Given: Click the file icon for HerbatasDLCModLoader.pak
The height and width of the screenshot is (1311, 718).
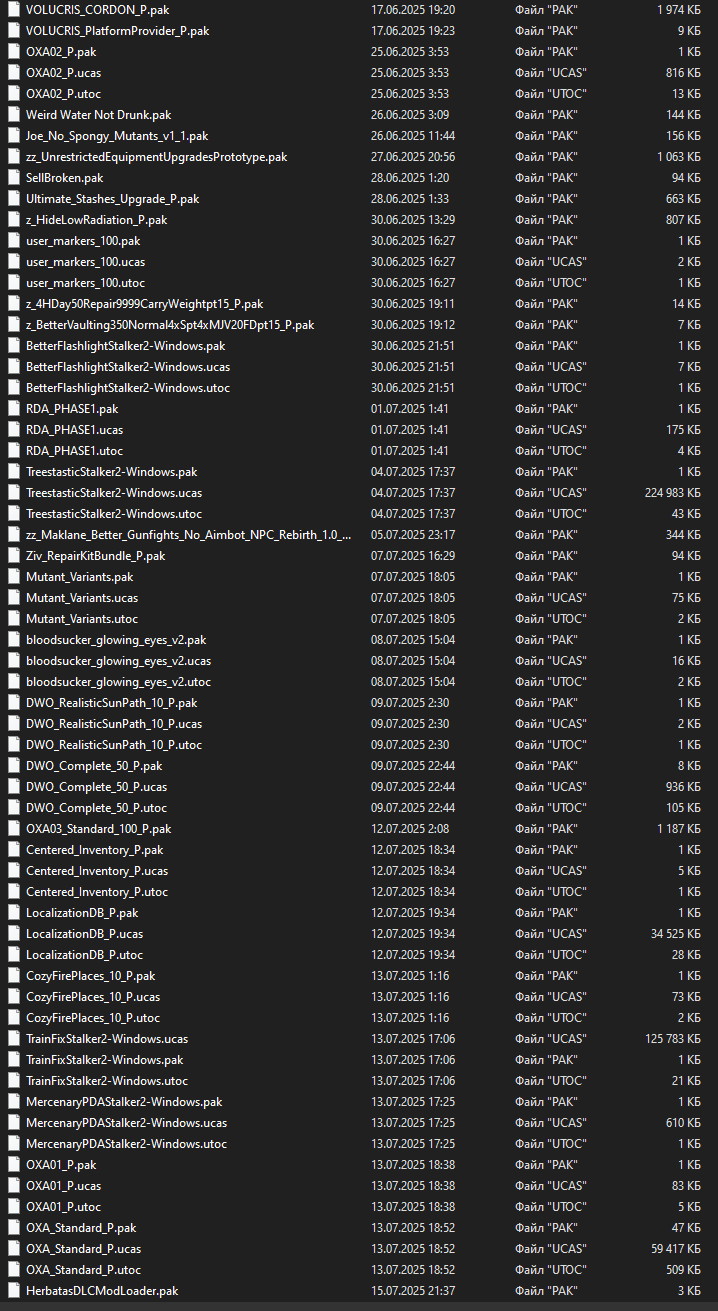Looking at the screenshot, I should click(13, 1291).
